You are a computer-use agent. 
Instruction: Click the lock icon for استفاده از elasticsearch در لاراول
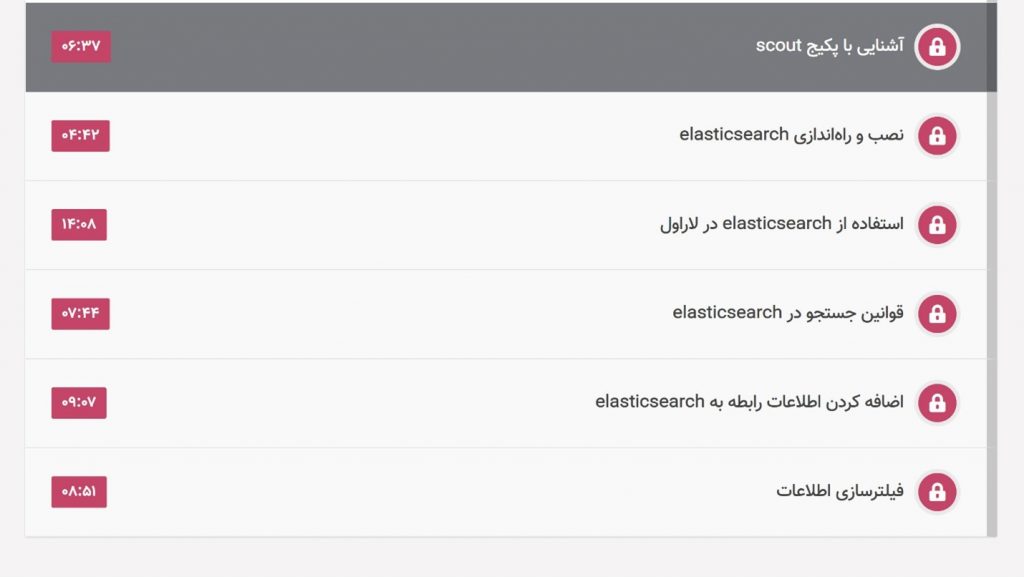pos(937,225)
